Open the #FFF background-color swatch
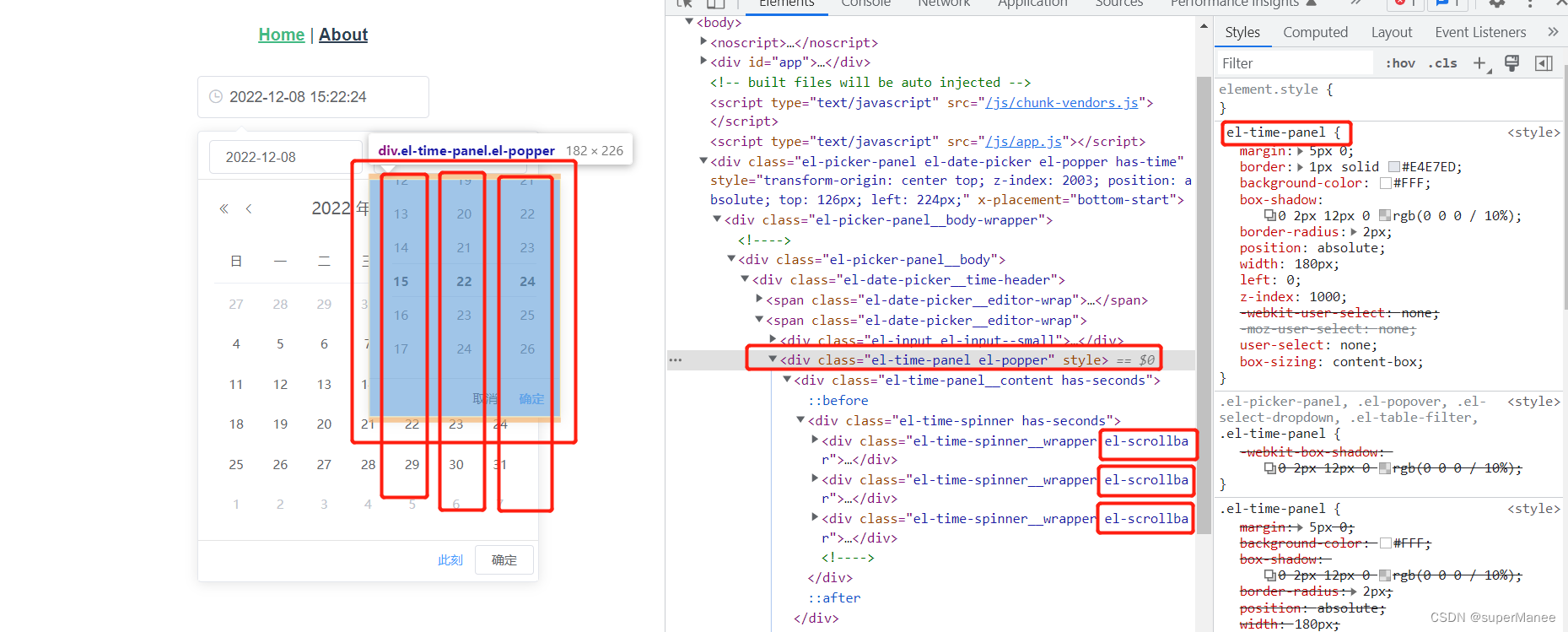Image resolution: width=1568 pixels, height=632 pixels. click(x=1386, y=183)
